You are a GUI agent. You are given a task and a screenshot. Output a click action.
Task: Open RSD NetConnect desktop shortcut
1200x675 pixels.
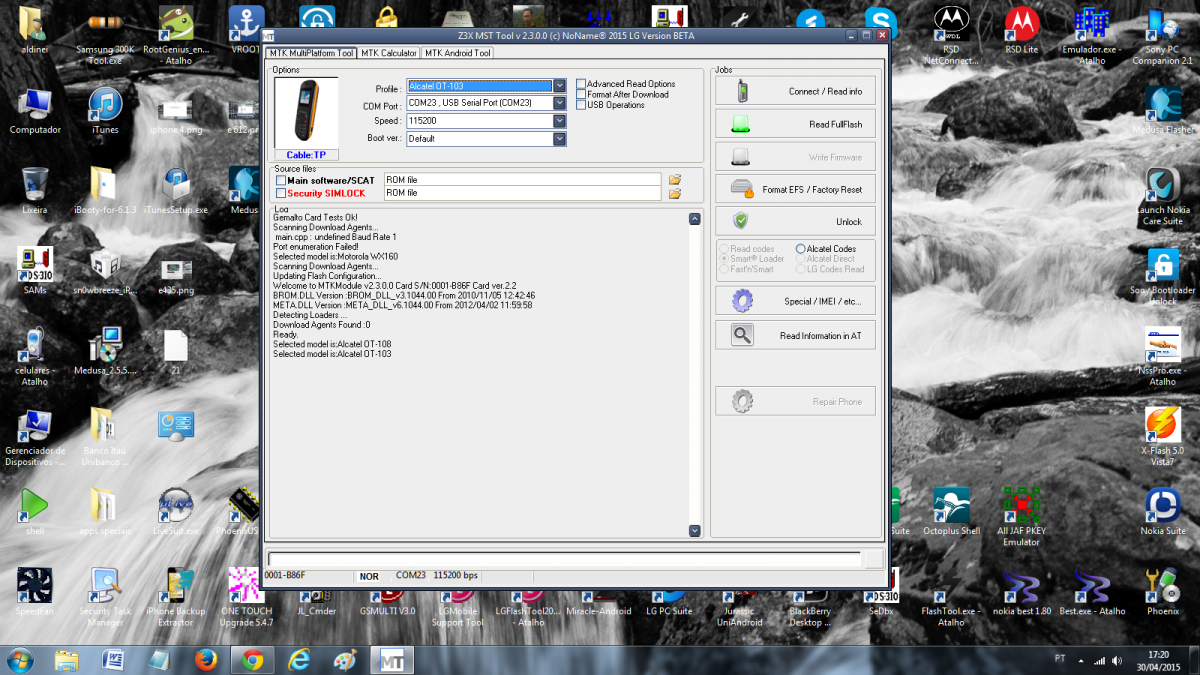click(x=950, y=36)
